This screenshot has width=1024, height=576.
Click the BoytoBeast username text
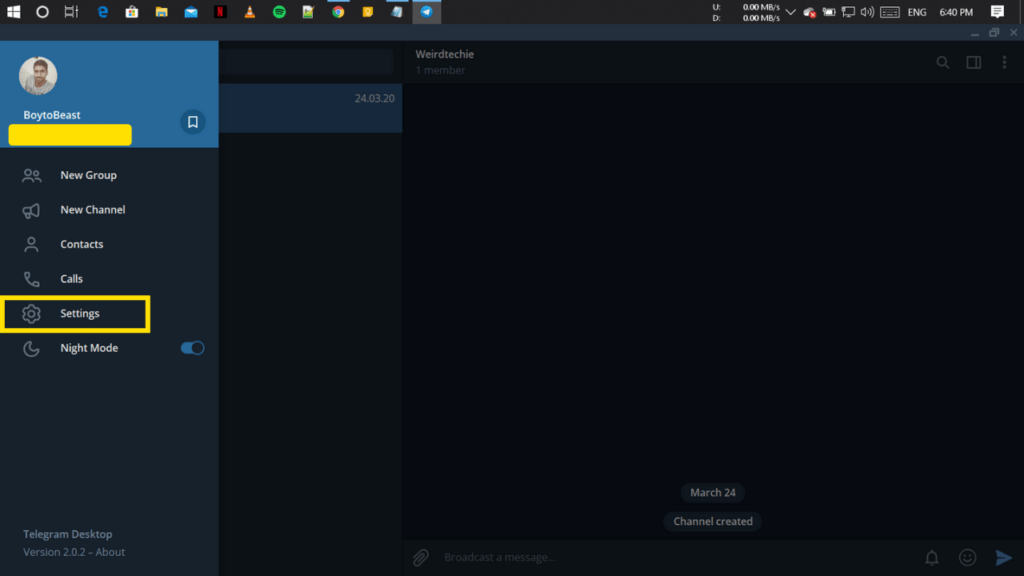coord(52,115)
